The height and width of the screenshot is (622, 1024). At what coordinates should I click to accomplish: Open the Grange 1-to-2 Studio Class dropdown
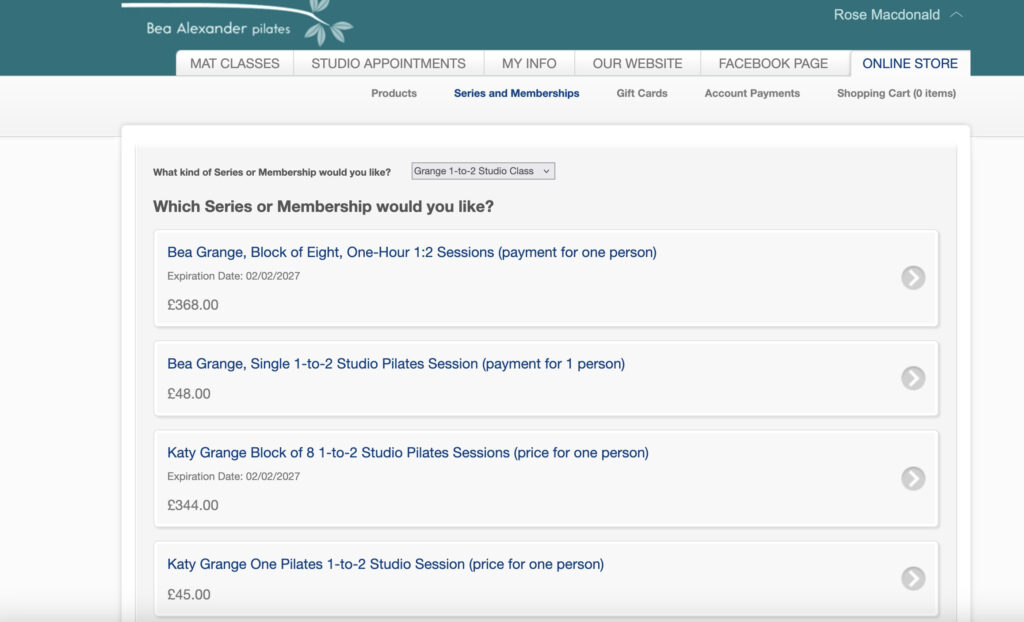click(x=483, y=171)
